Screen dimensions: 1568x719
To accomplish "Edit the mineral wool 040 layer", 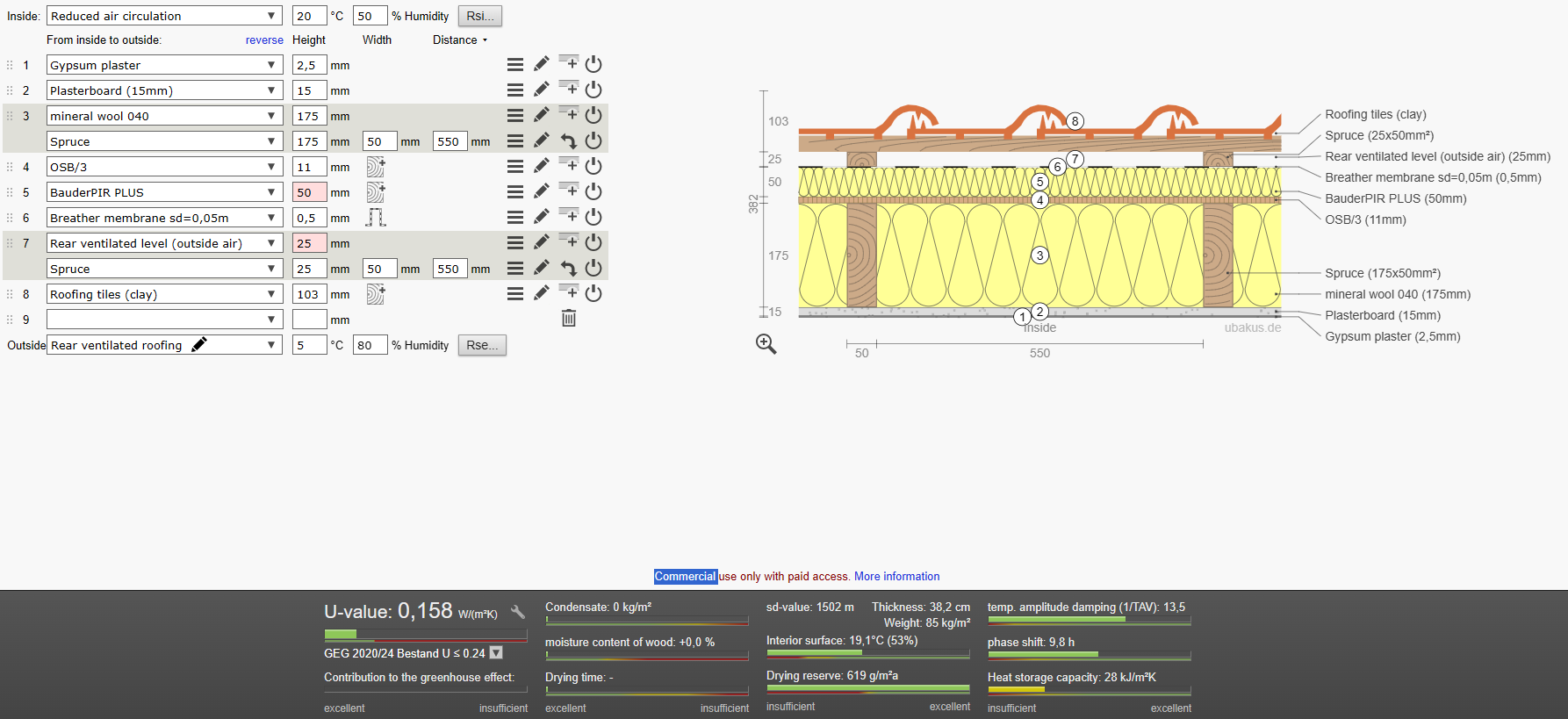I will tap(542, 115).
